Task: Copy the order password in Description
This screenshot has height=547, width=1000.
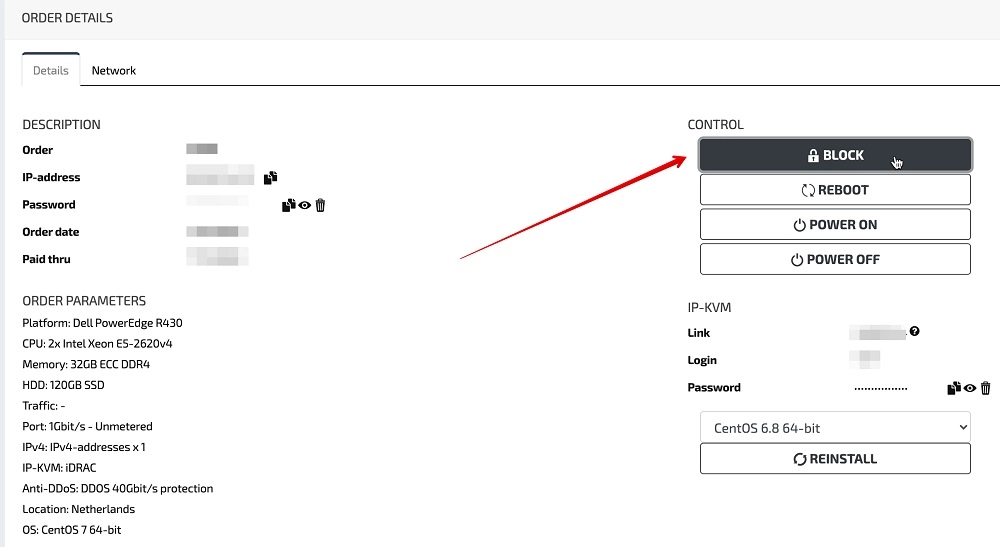Action: (288, 205)
